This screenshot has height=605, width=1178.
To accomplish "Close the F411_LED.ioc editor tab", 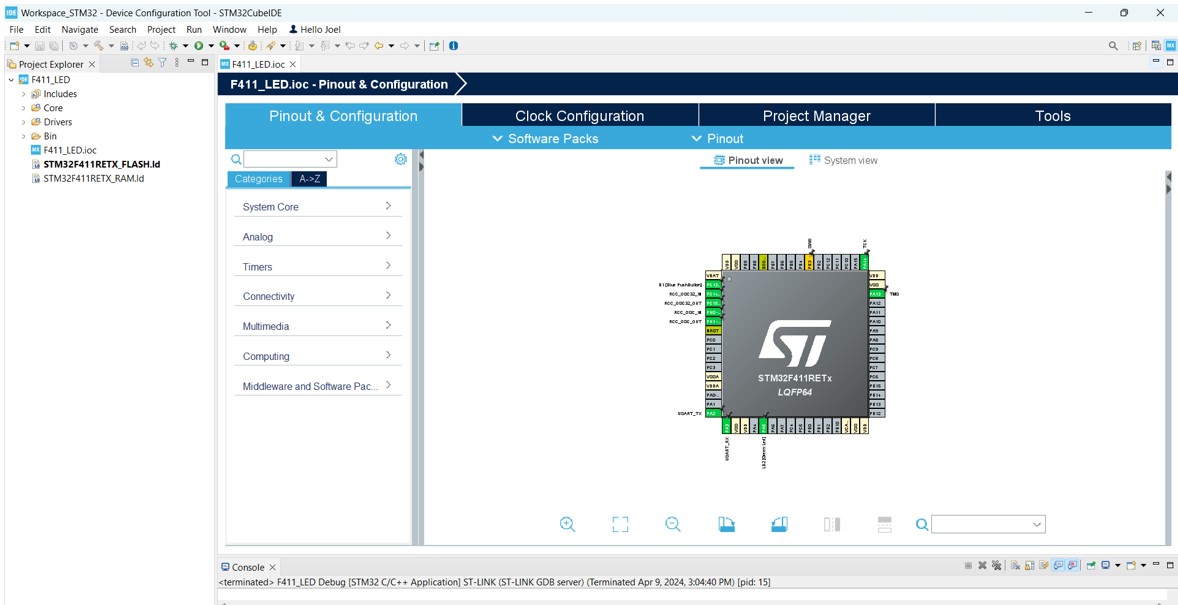I will (294, 65).
